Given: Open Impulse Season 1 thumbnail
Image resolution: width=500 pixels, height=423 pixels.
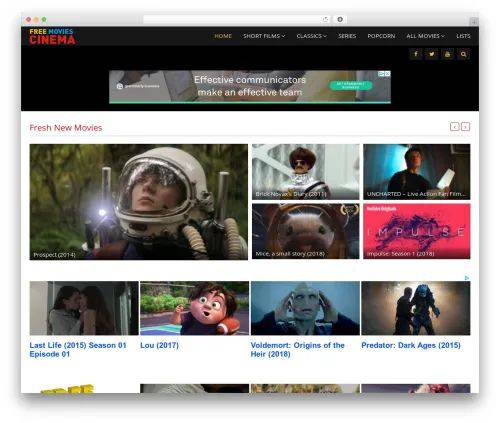Looking at the screenshot, I should (x=417, y=231).
